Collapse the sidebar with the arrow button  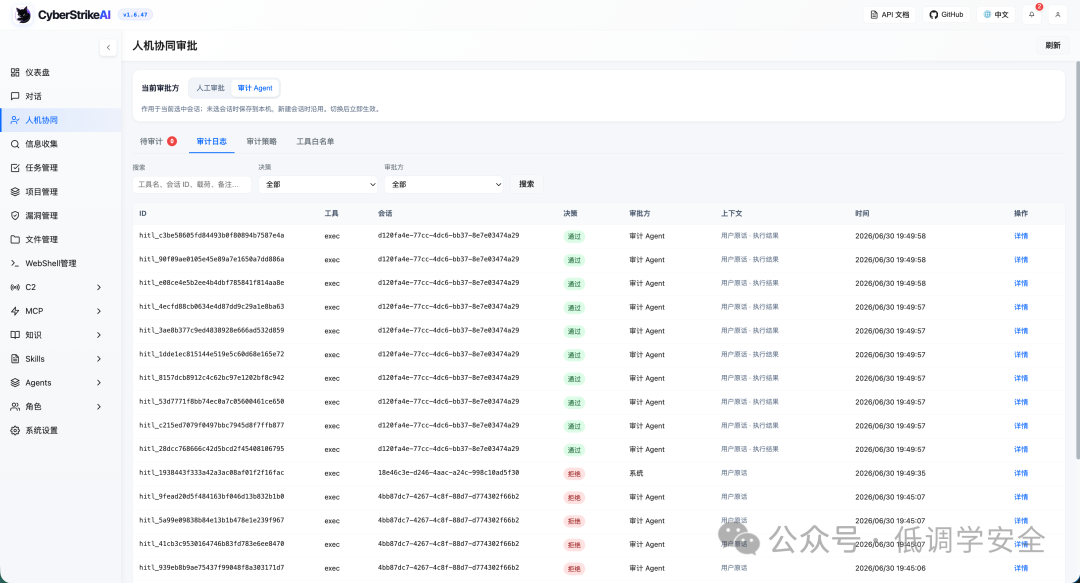point(108,48)
